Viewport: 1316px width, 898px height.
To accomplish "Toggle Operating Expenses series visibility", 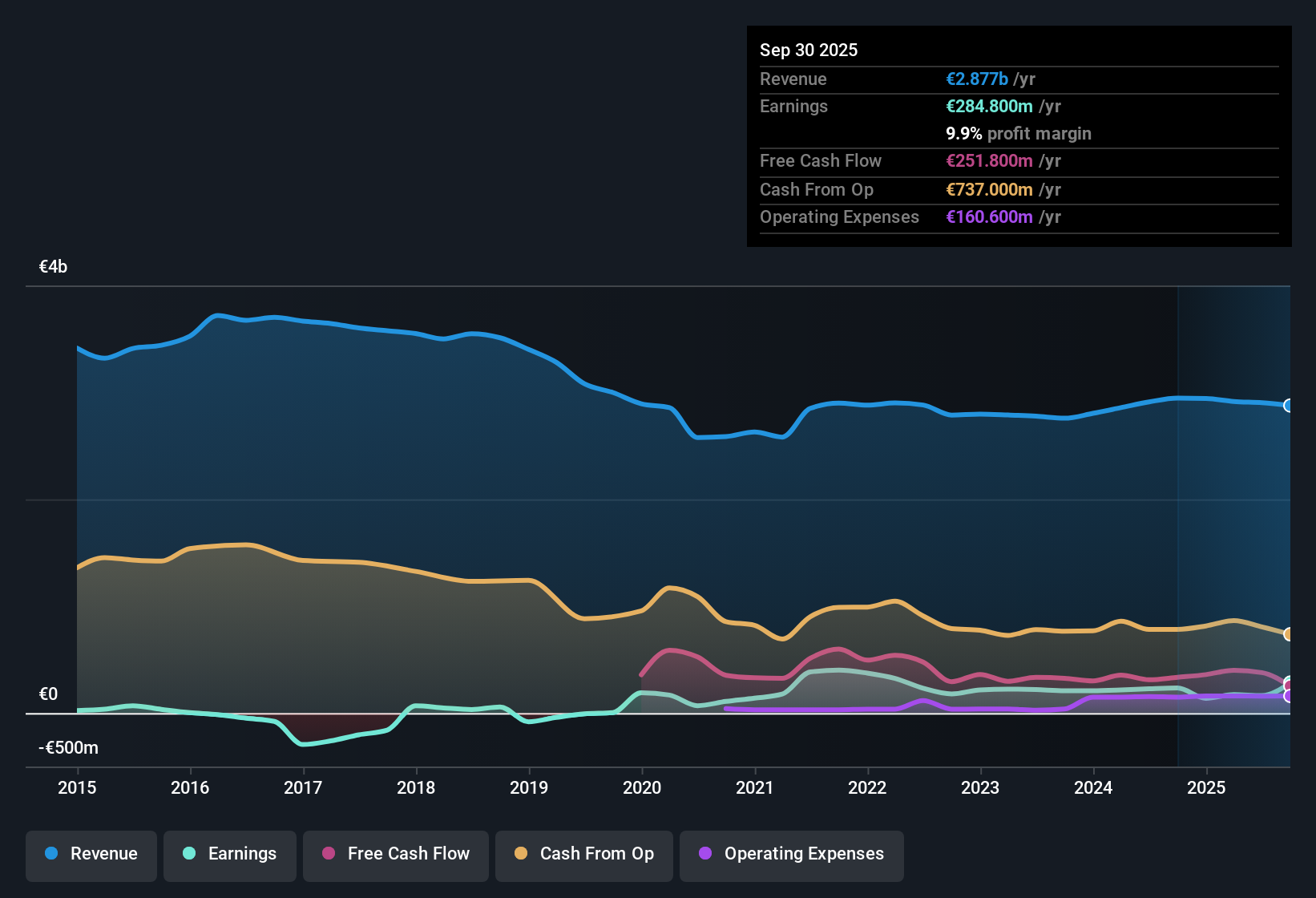I will click(x=791, y=854).
